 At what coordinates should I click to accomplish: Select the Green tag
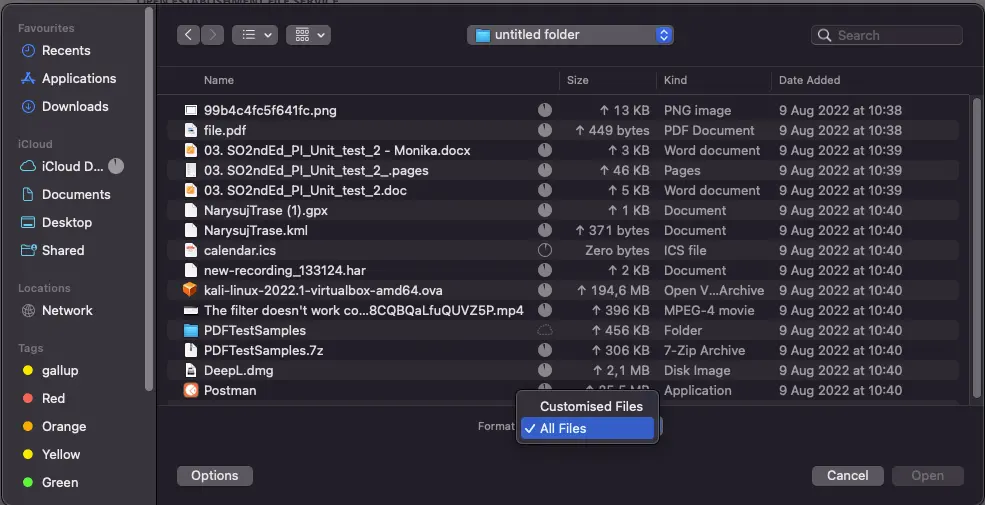[x=50, y=482]
